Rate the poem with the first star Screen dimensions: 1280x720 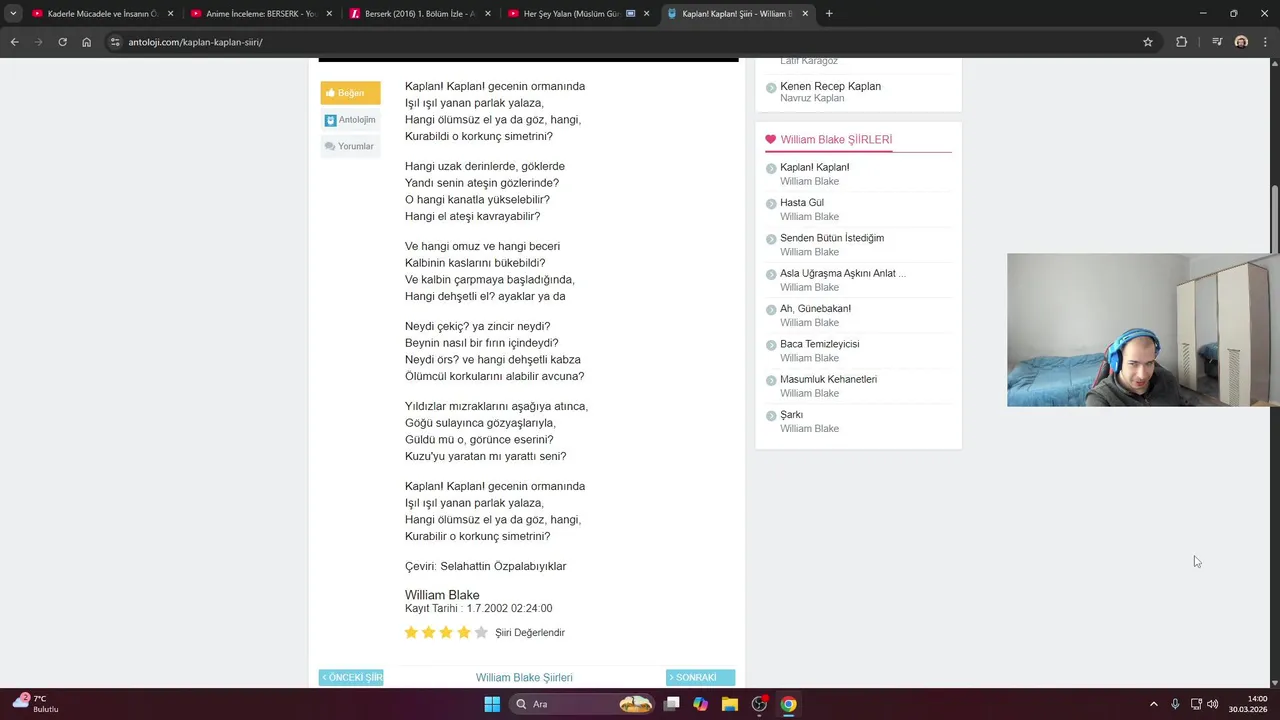411,633
